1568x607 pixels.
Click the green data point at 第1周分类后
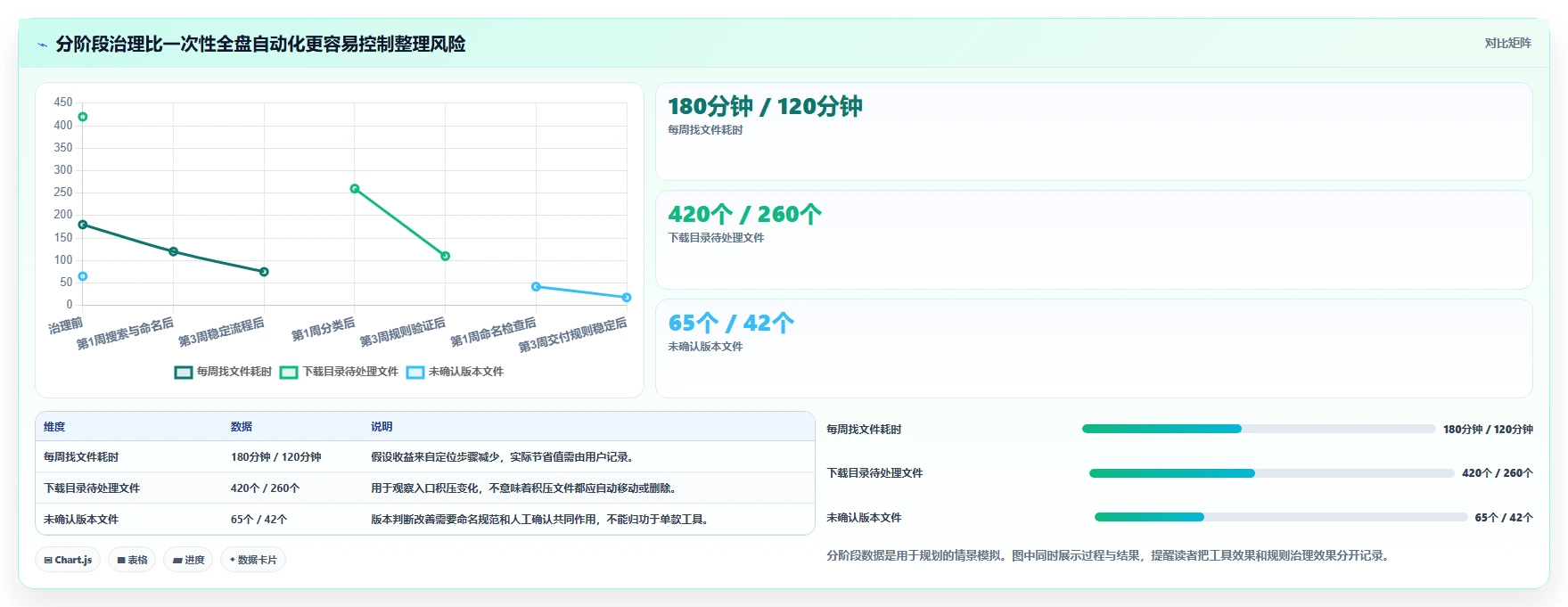coord(355,189)
